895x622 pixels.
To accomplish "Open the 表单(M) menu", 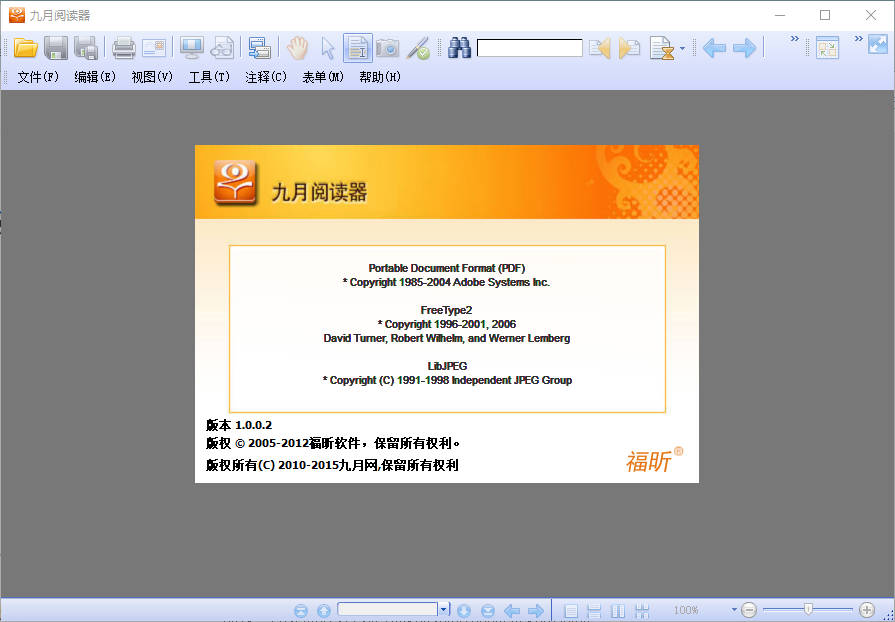I will pyautogui.click(x=323, y=77).
